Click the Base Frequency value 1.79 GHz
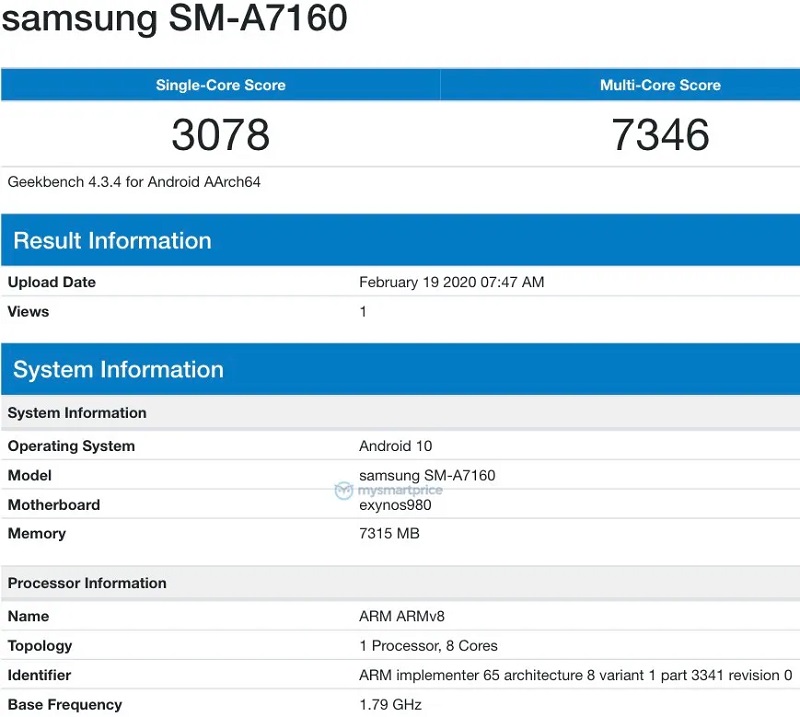This screenshot has height=717, width=800. coord(389,704)
